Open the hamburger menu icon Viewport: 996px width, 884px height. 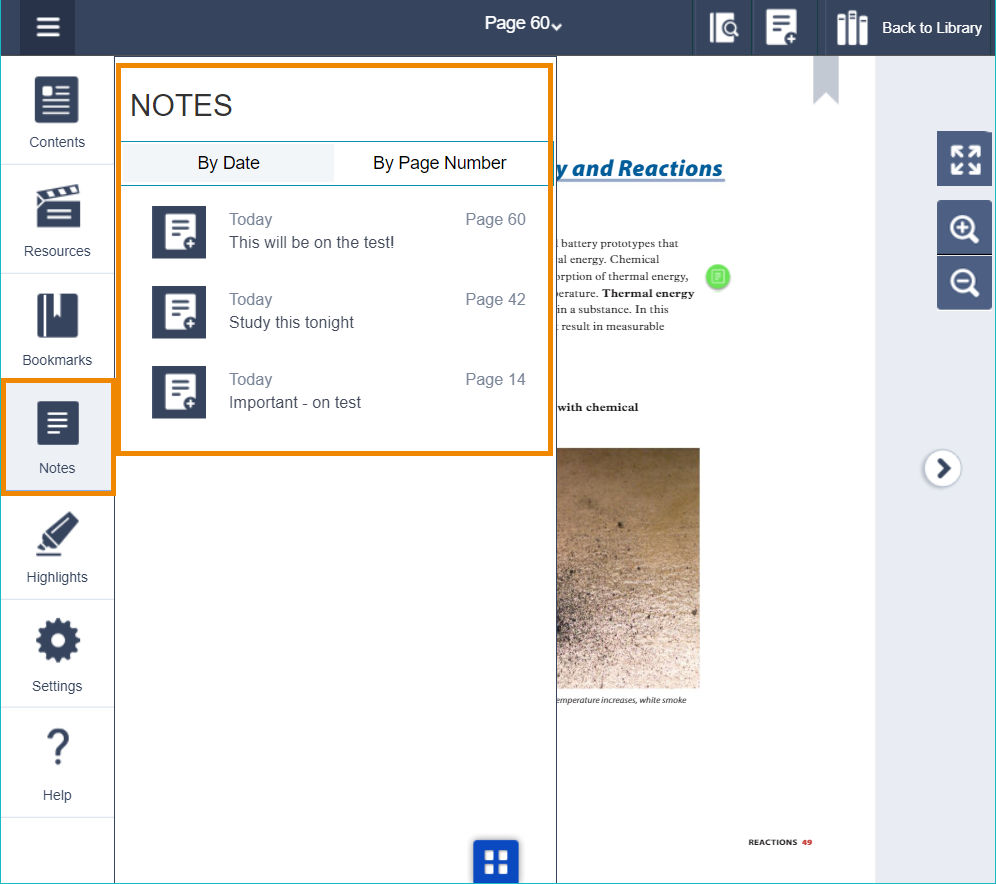point(48,27)
